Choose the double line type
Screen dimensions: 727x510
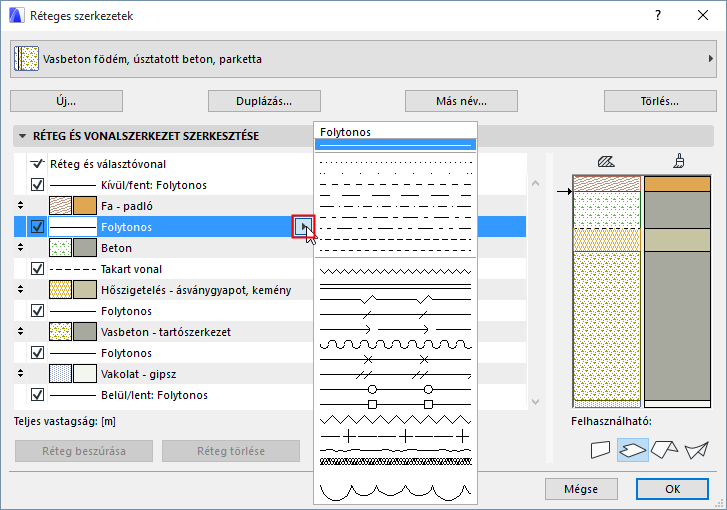coord(395,286)
